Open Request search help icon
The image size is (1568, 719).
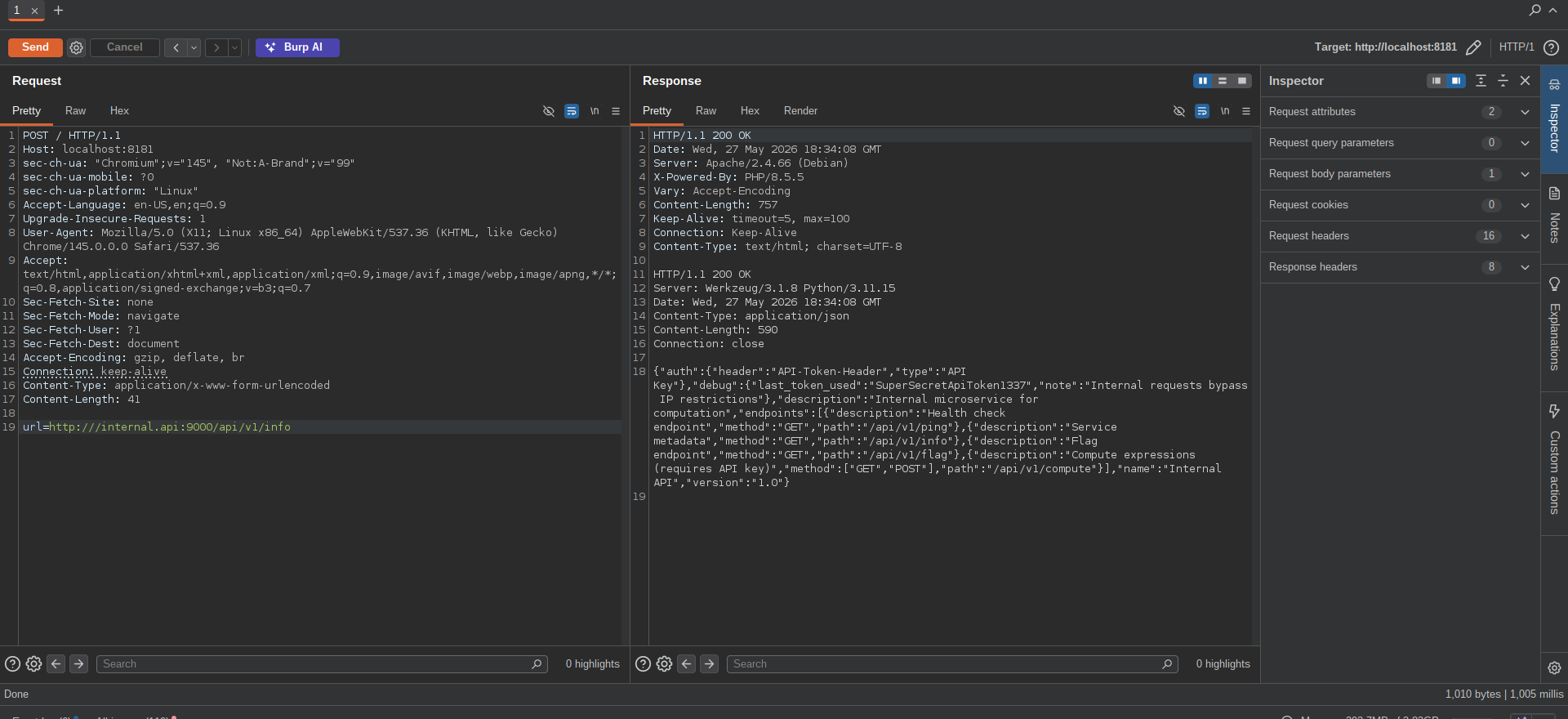click(x=12, y=664)
